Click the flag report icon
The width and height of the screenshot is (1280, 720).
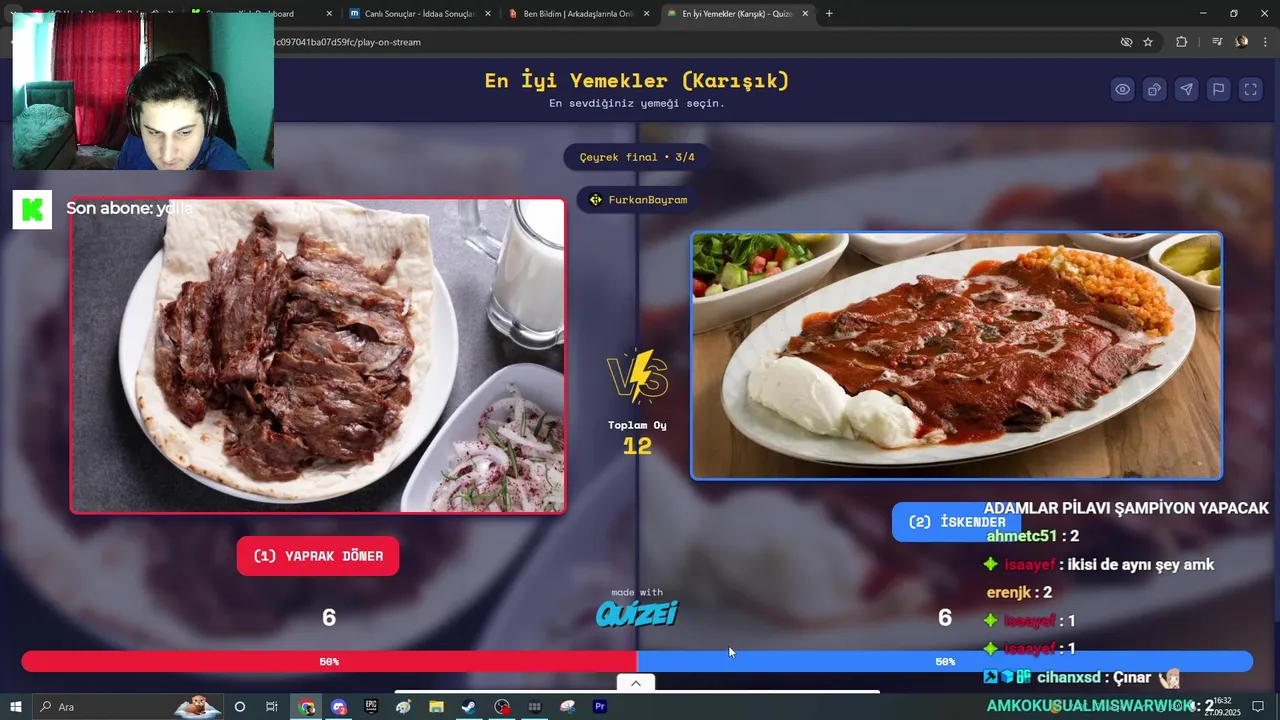tap(1218, 89)
